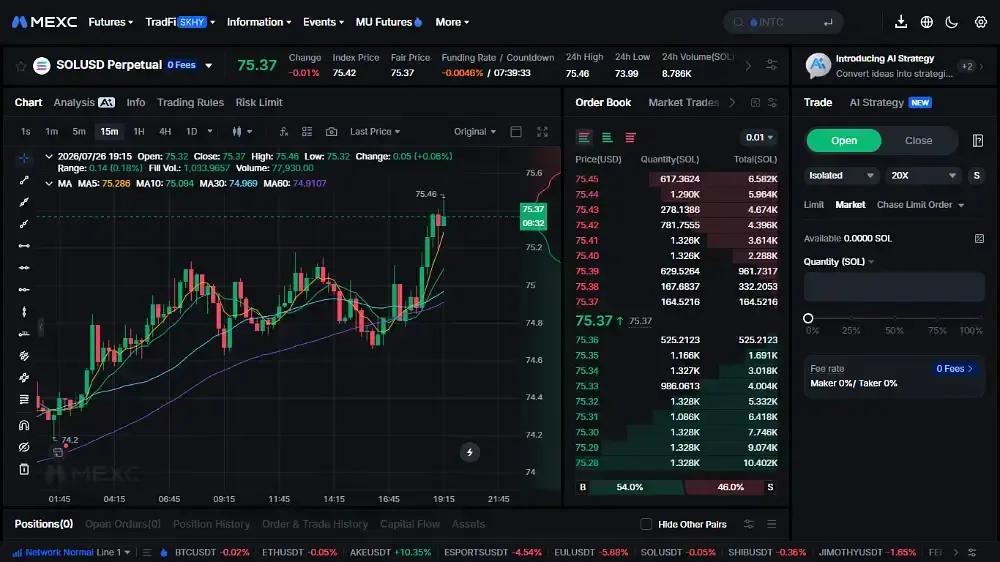Open the download app icon
The height and width of the screenshot is (562, 1000).
[x=901, y=22]
